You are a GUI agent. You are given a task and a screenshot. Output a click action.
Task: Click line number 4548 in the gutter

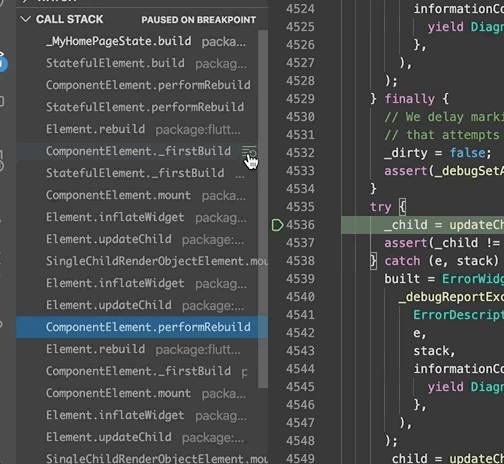coord(300,441)
